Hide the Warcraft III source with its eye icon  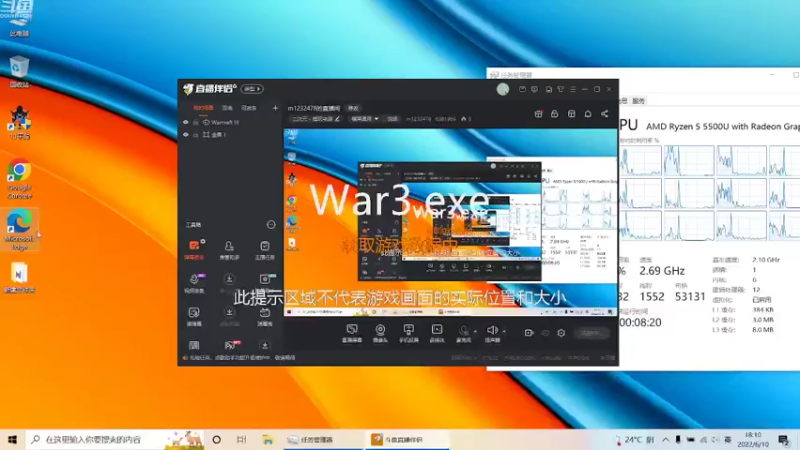pyautogui.click(x=186, y=122)
